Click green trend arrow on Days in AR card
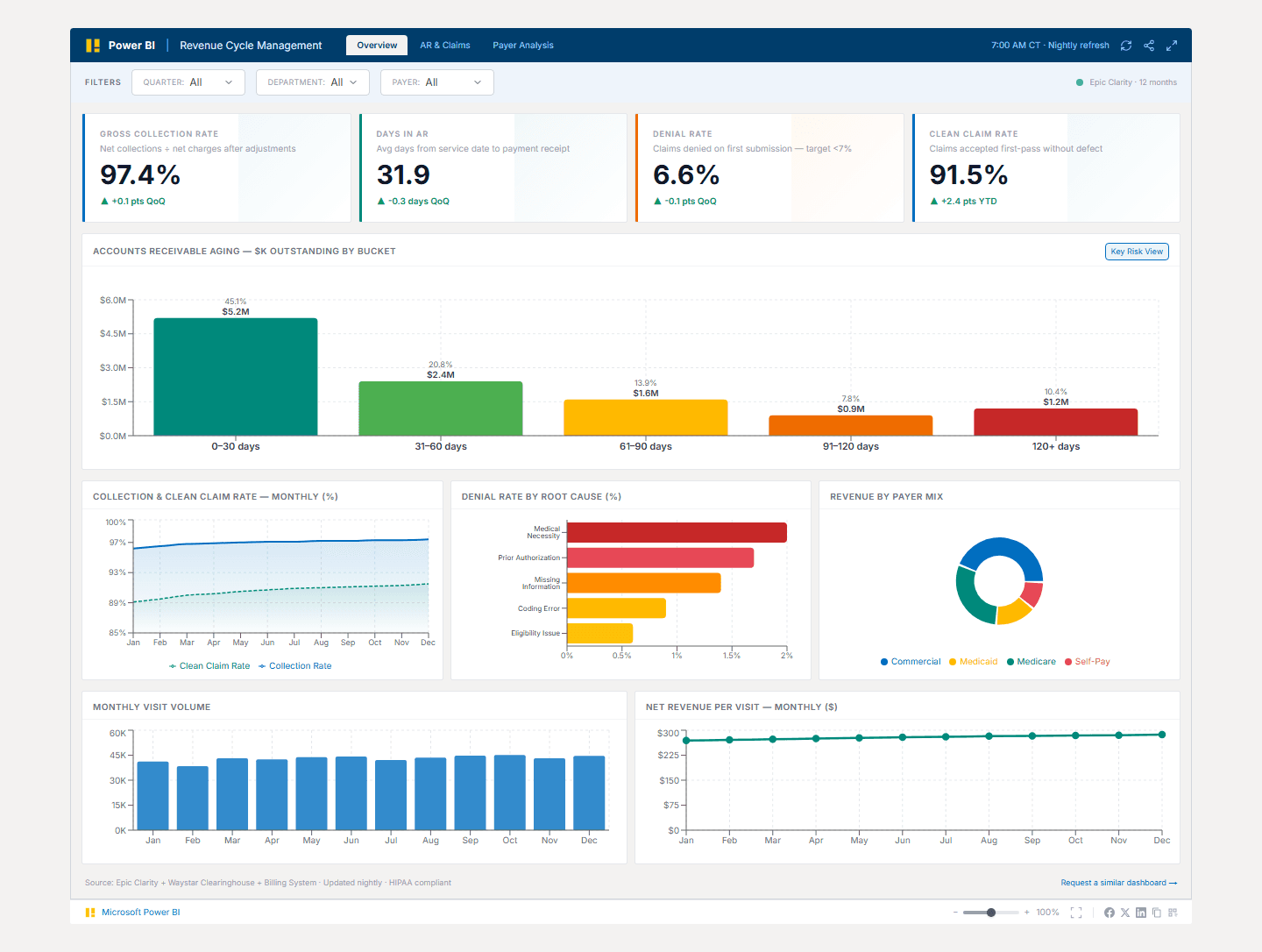Screen dimensions: 1262x952 [x=381, y=202]
